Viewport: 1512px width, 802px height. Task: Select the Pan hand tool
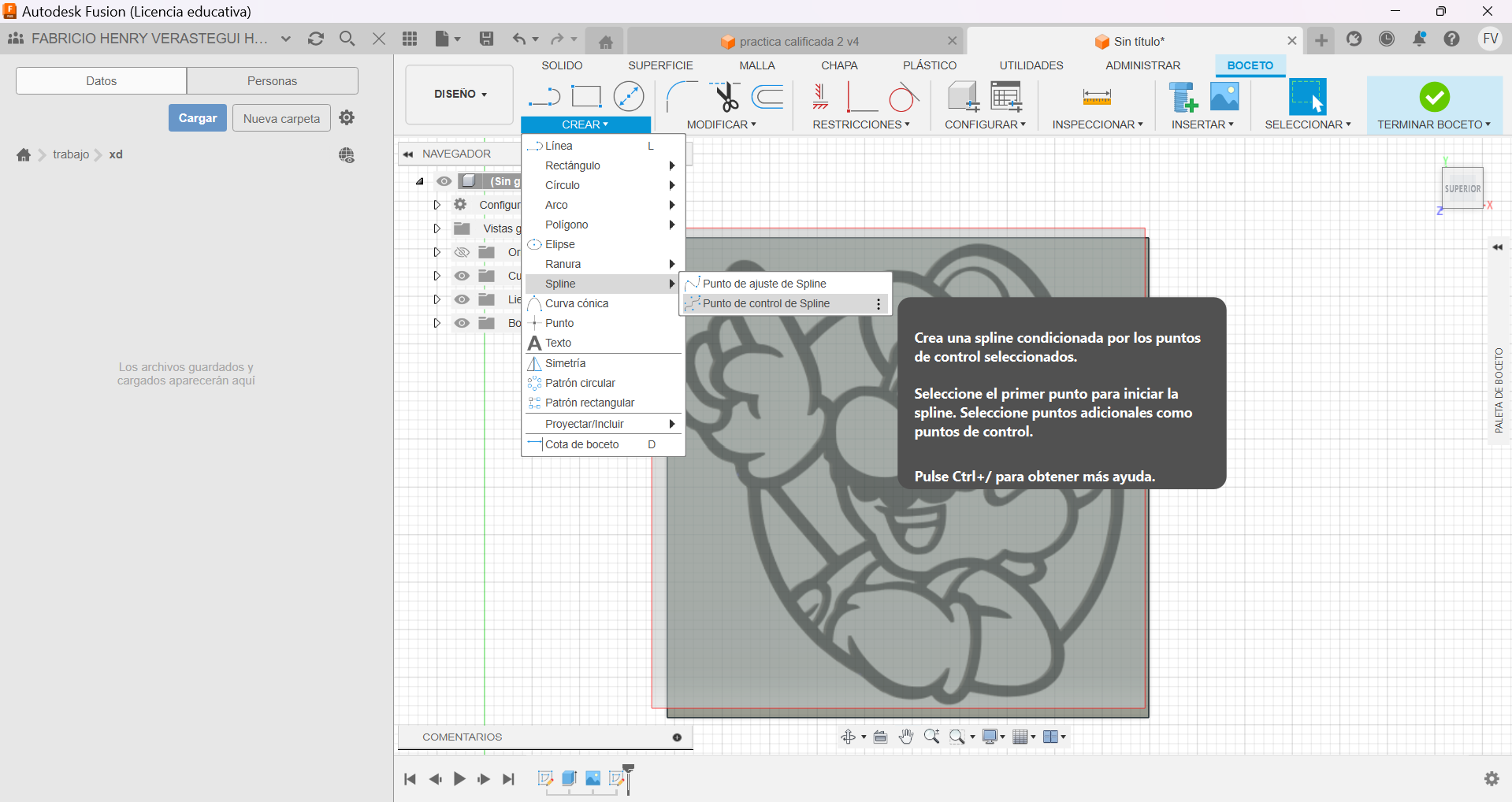click(906, 737)
